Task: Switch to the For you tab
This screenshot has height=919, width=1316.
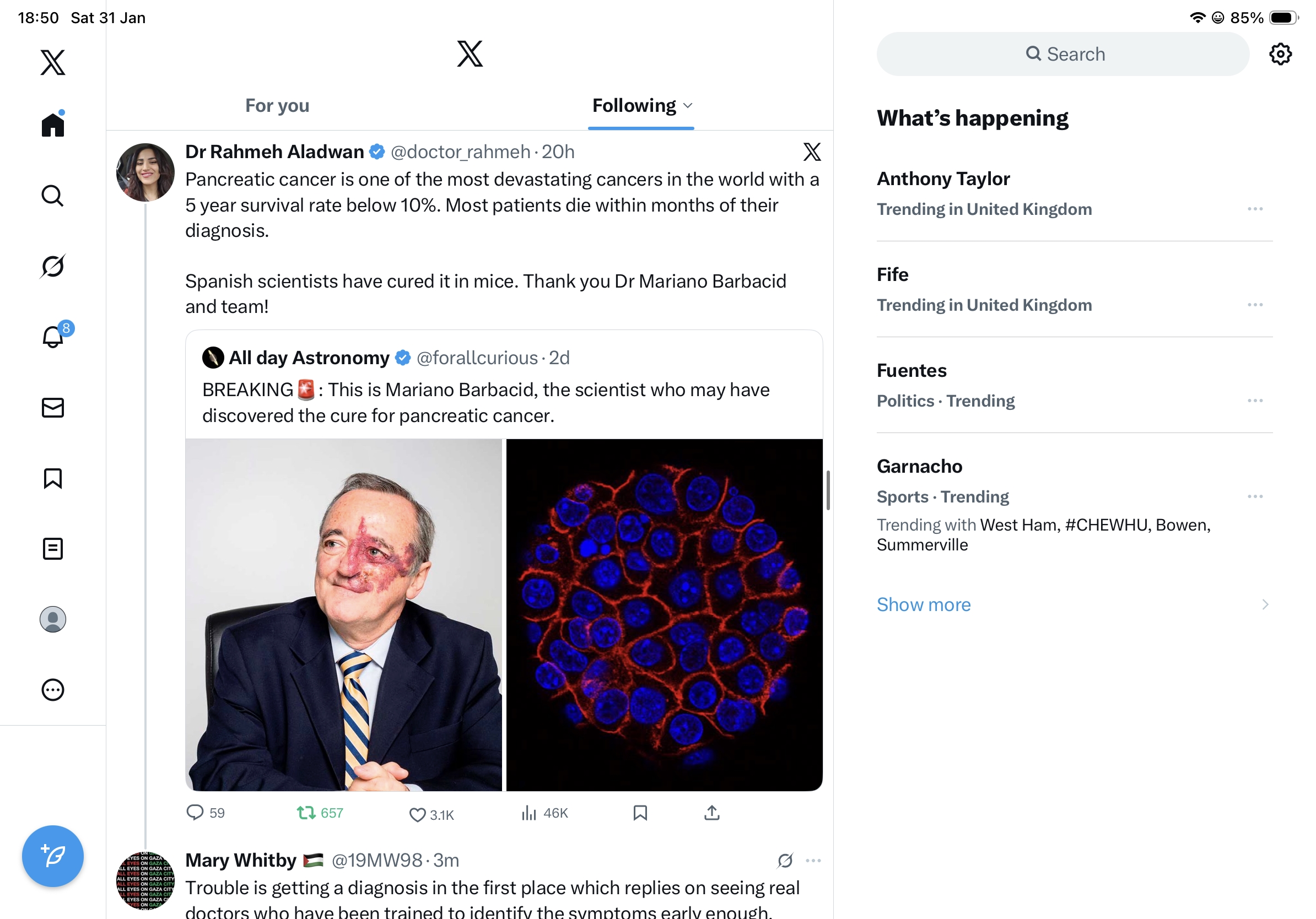Action: click(277, 105)
